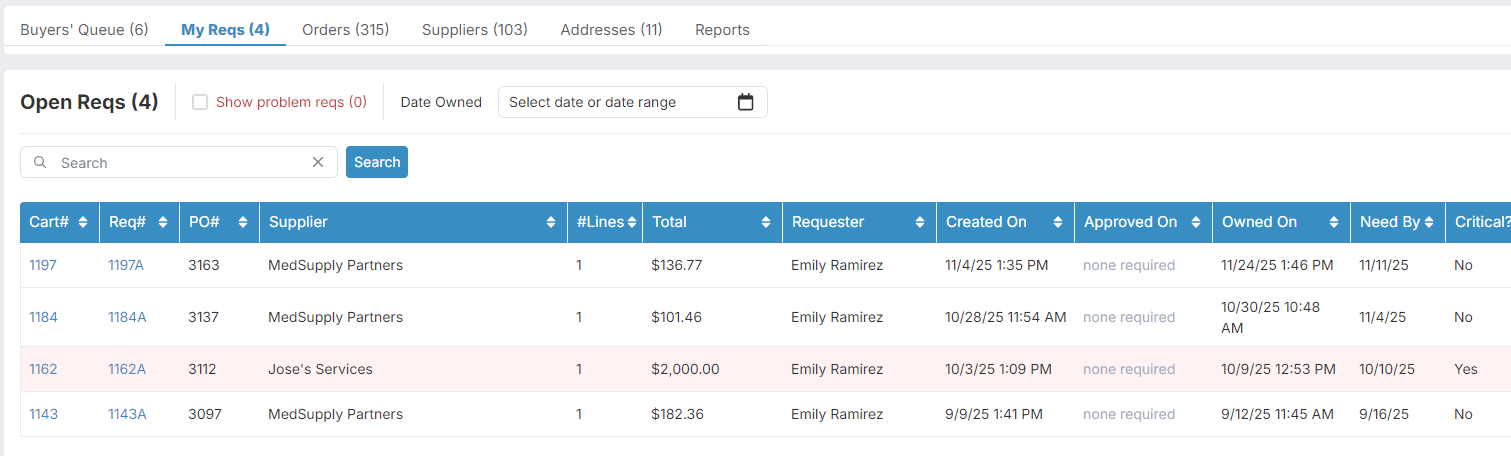The image size is (1511, 456).
Task: Sort by #Lines column arrows
Action: coord(632,222)
